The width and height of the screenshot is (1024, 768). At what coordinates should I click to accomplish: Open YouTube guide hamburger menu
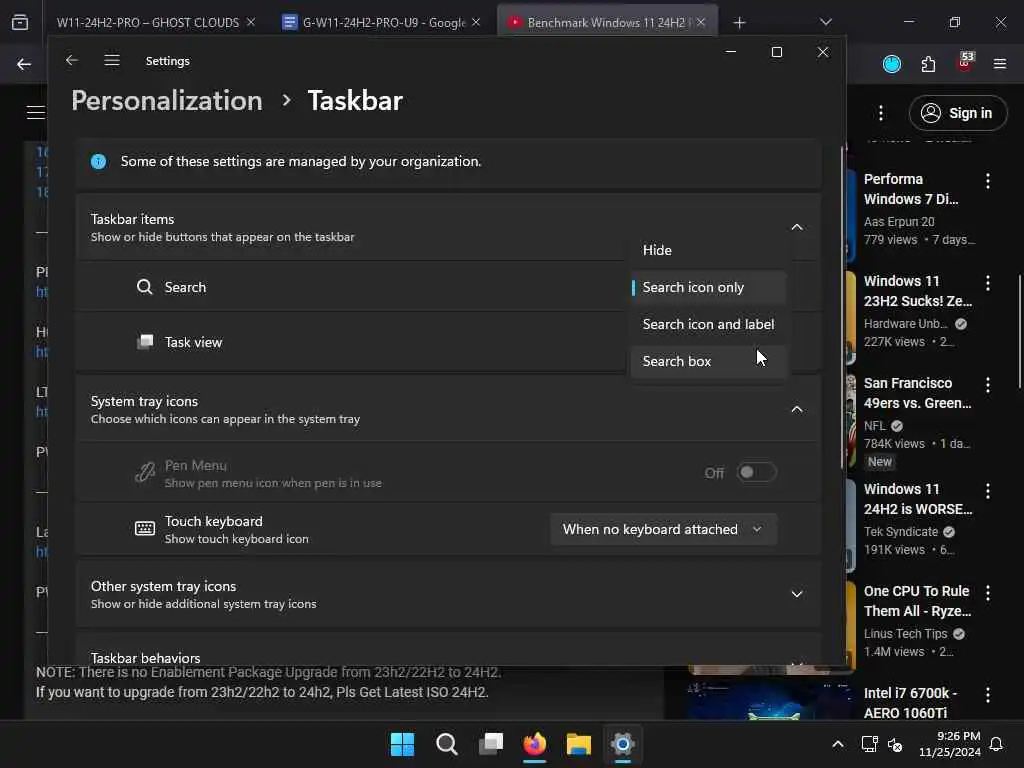pyautogui.click(x=36, y=112)
